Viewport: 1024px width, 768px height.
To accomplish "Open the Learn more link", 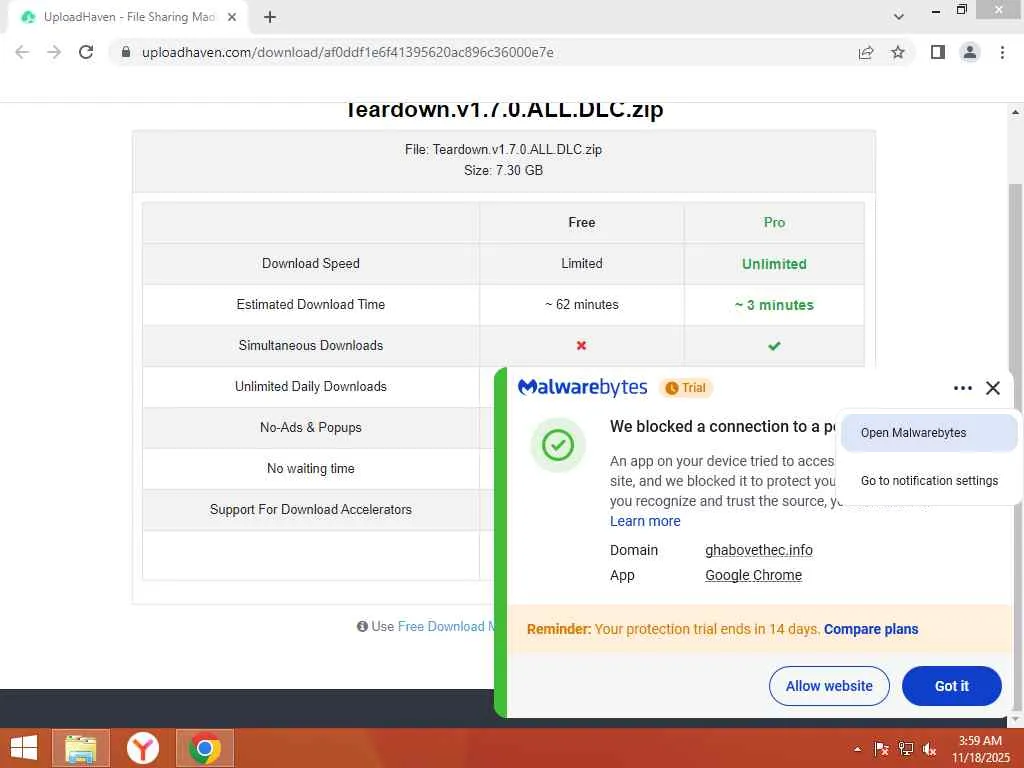I will point(645,521).
